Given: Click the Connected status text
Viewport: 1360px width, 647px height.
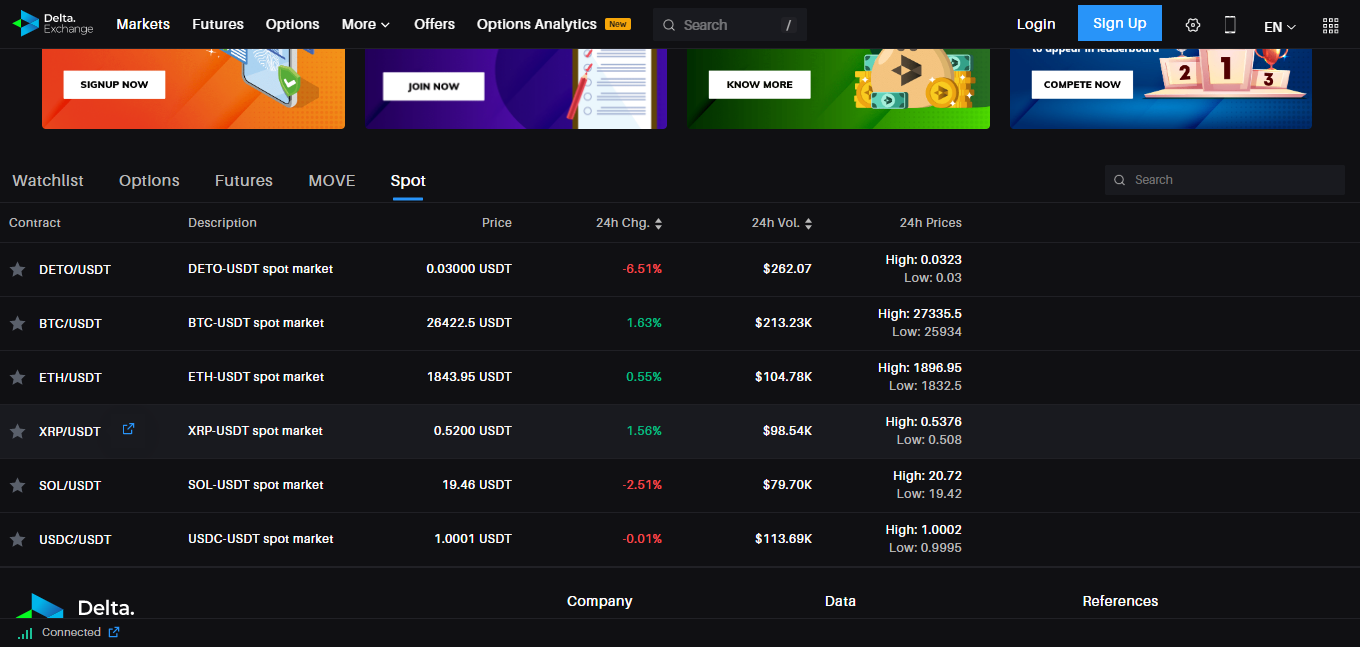Looking at the screenshot, I should (71, 632).
